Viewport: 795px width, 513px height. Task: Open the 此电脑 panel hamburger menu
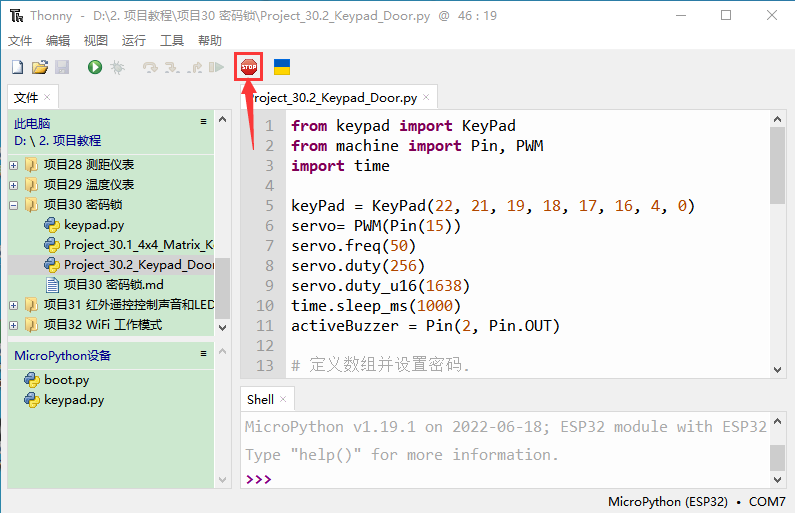click(x=204, y=122)
